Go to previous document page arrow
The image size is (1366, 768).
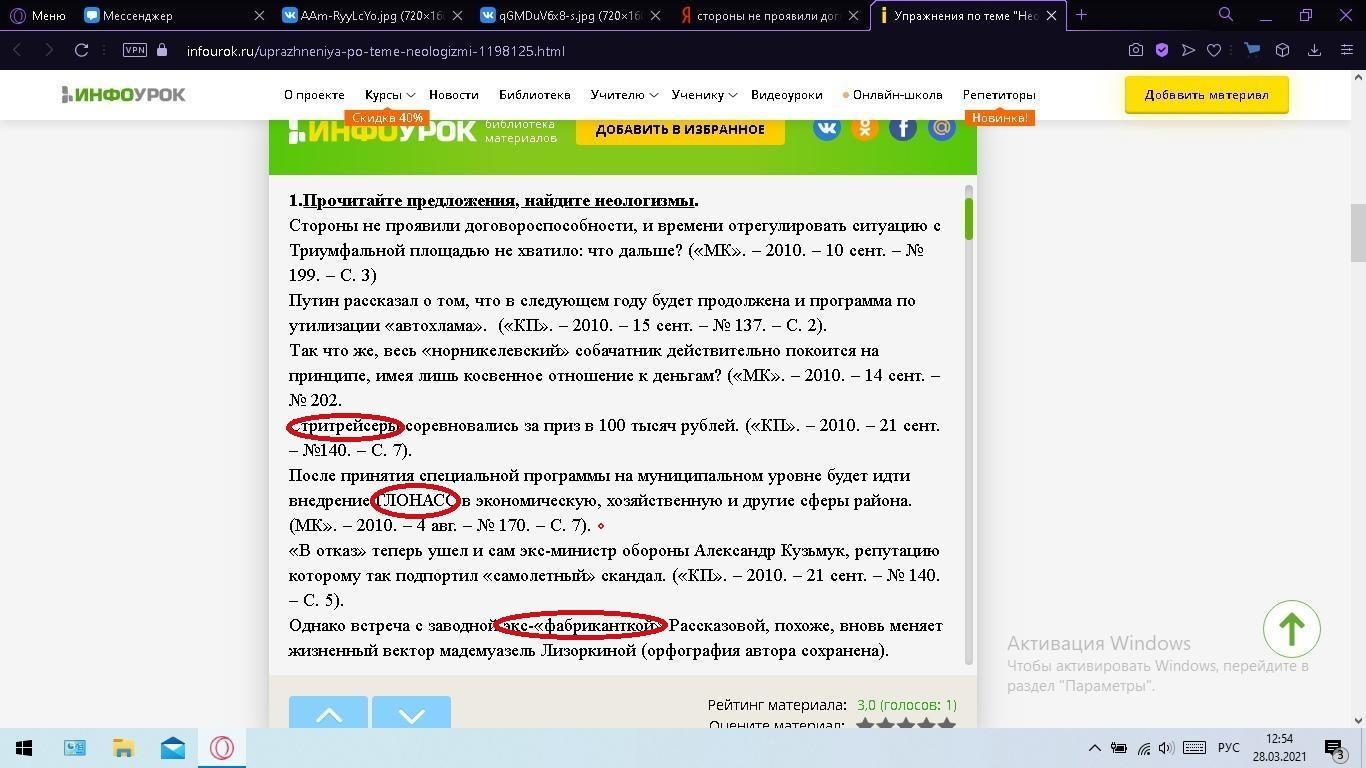[x=328, y=713]
